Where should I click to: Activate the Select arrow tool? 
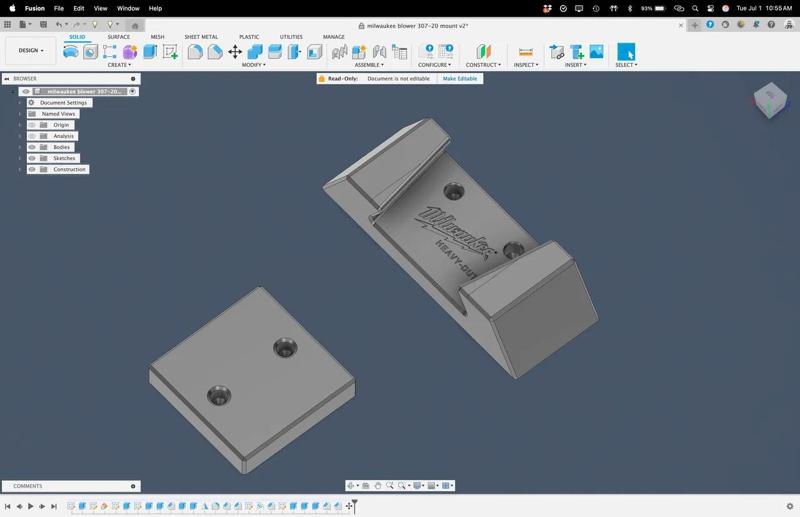(x=626, y=52)
